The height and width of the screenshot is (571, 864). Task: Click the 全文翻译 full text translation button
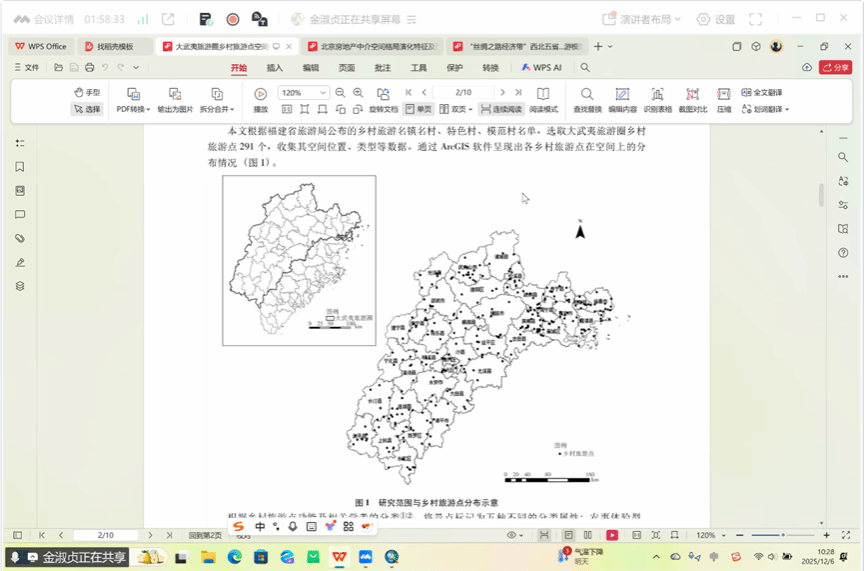pyautogui.click(x=762, y=92)
